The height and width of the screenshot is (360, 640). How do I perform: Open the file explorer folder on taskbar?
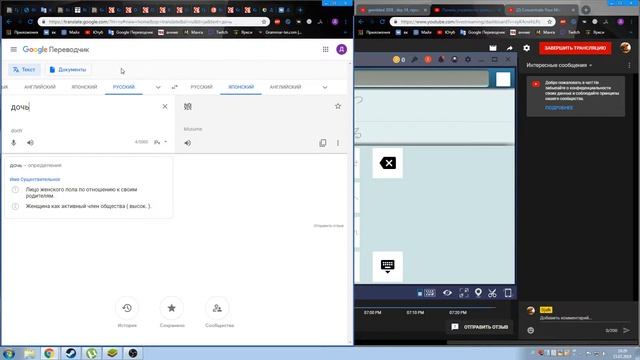(x=29, y=353)
